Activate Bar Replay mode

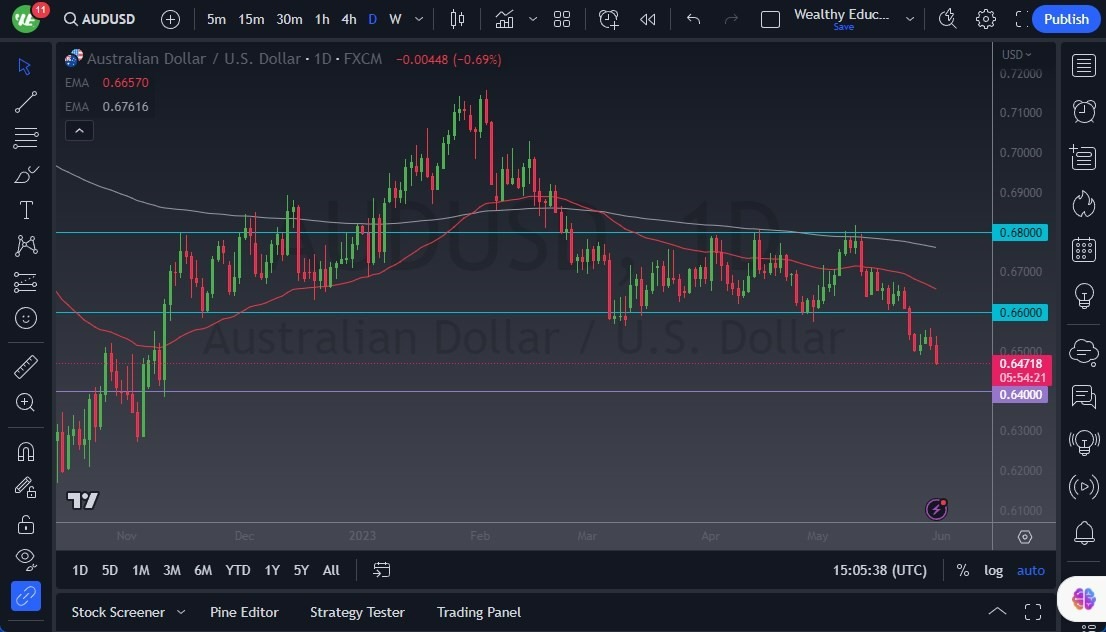[x=647, y=18]
